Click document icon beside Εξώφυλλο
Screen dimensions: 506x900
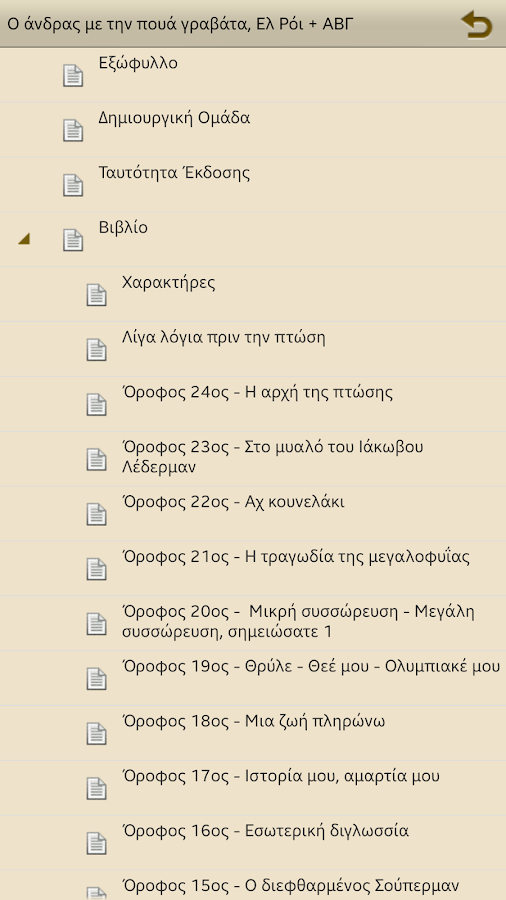coord(73,76)
